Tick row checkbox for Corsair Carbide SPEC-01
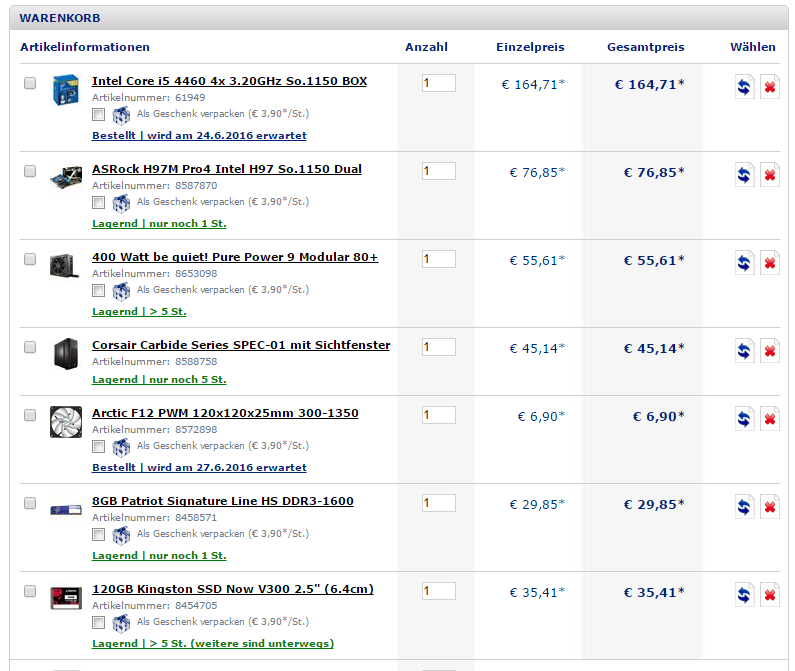Viewport: 795px width, 671px height. click(30, 347)
